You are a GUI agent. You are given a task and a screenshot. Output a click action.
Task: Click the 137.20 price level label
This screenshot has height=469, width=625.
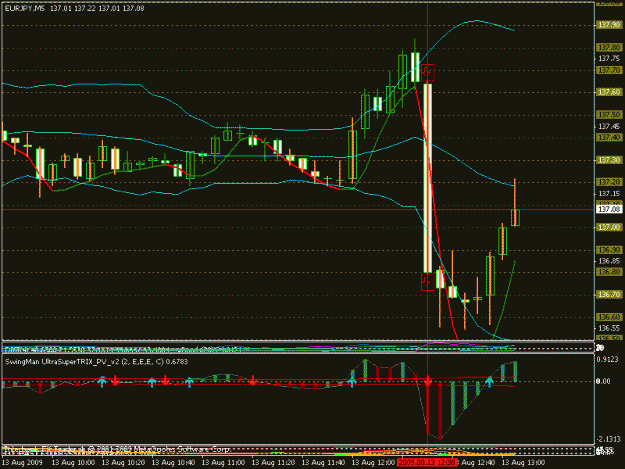pyautogui.click(x=609, y=182)
